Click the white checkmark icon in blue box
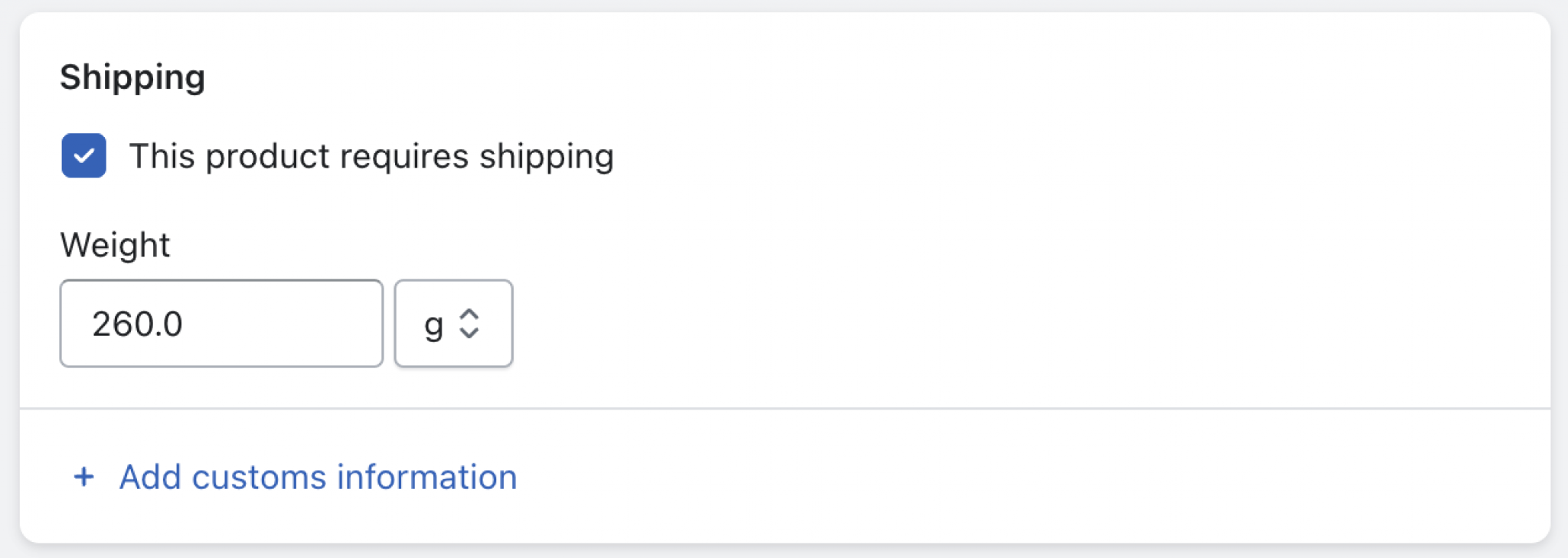Viewport: 1568px width, 558px height. (x=84, y=156)
